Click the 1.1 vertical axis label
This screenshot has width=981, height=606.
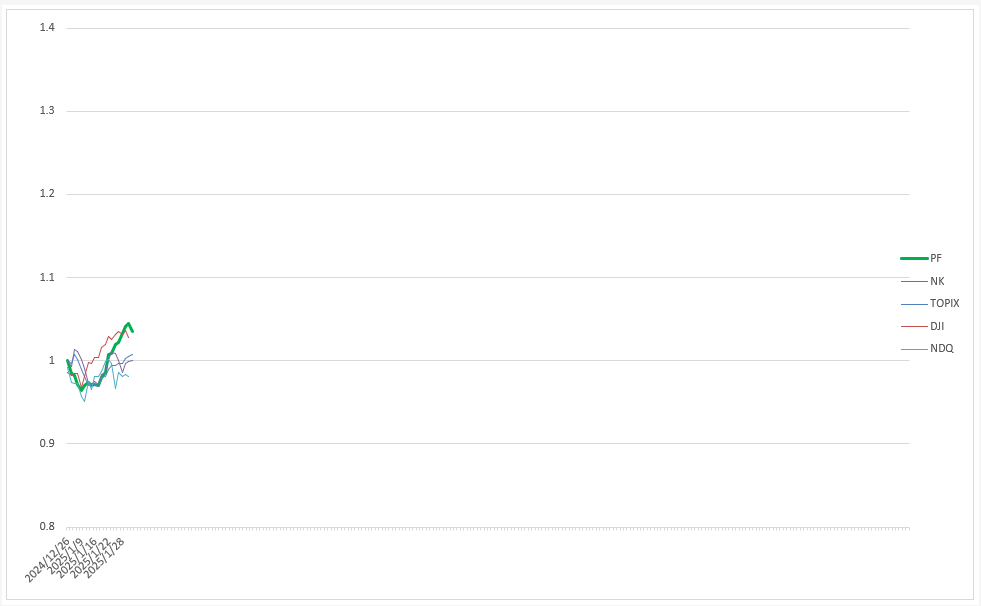tap(47, 277)
